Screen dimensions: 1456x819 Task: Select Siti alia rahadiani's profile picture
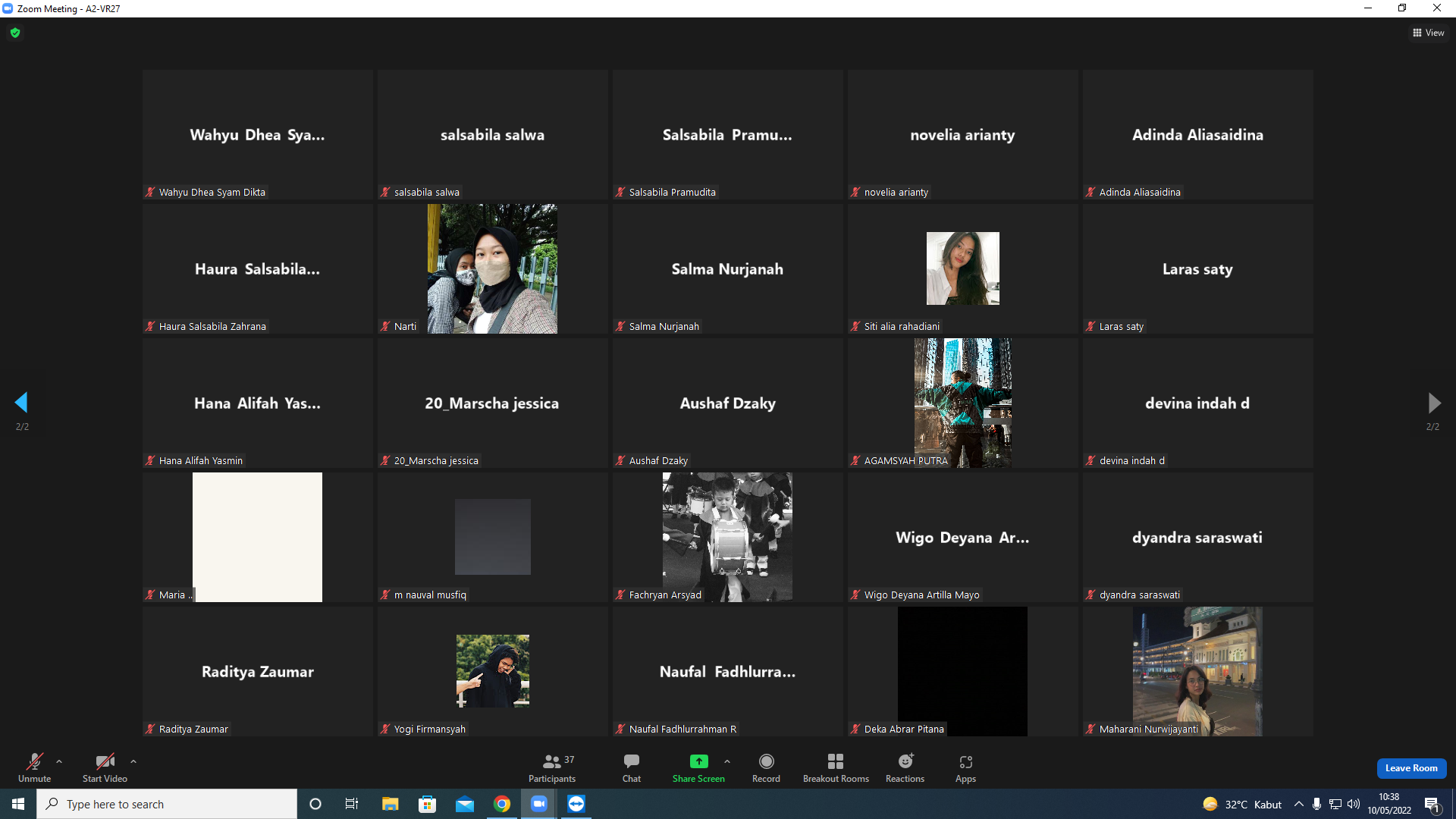click(x=962, y=268)
